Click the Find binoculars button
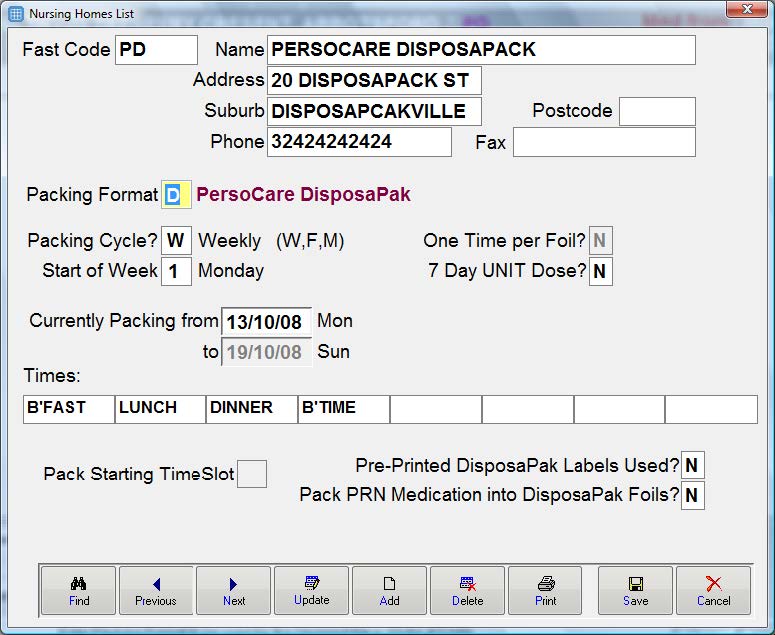 tap(79, 591)
